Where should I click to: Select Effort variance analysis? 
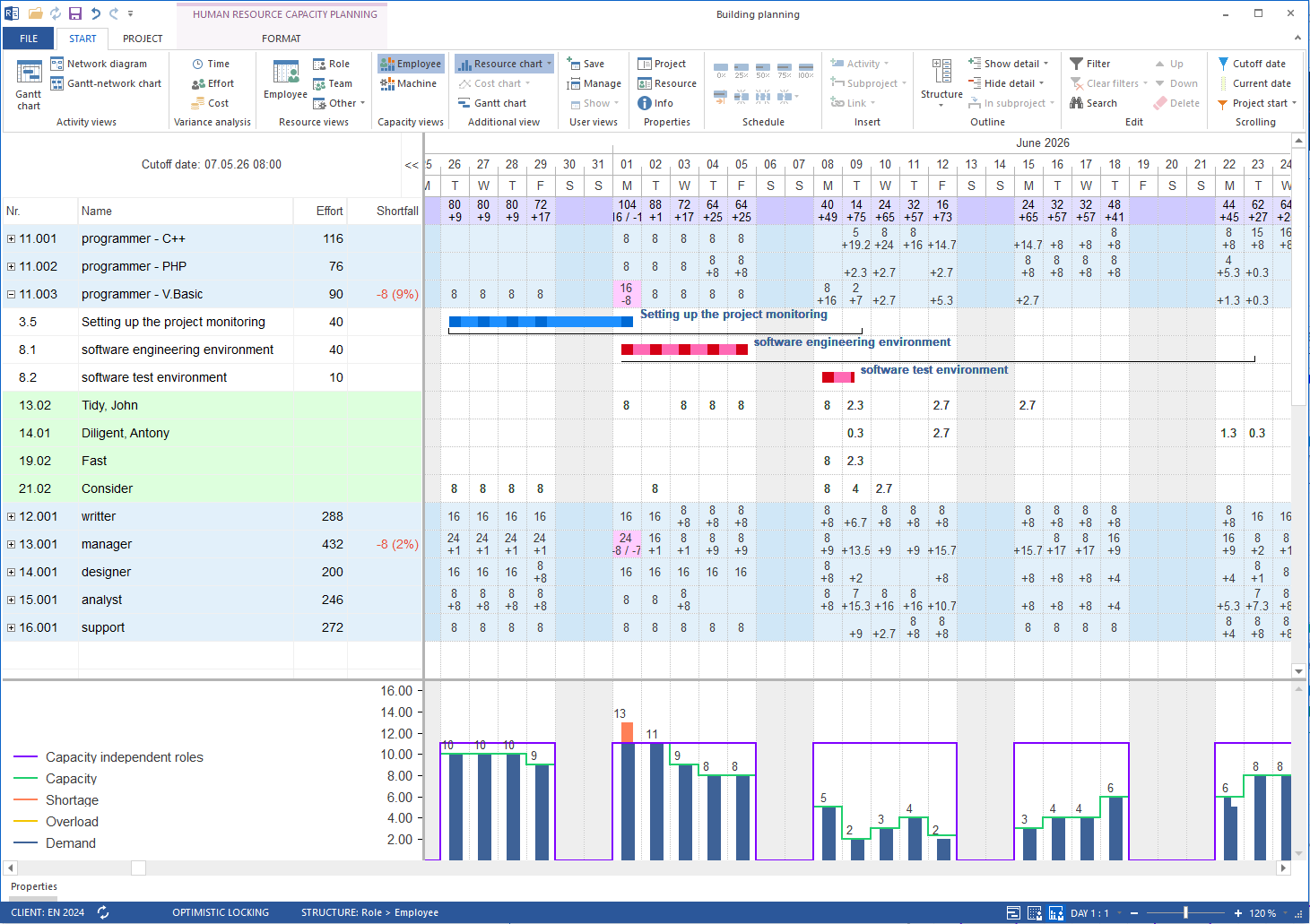[213, 83]
